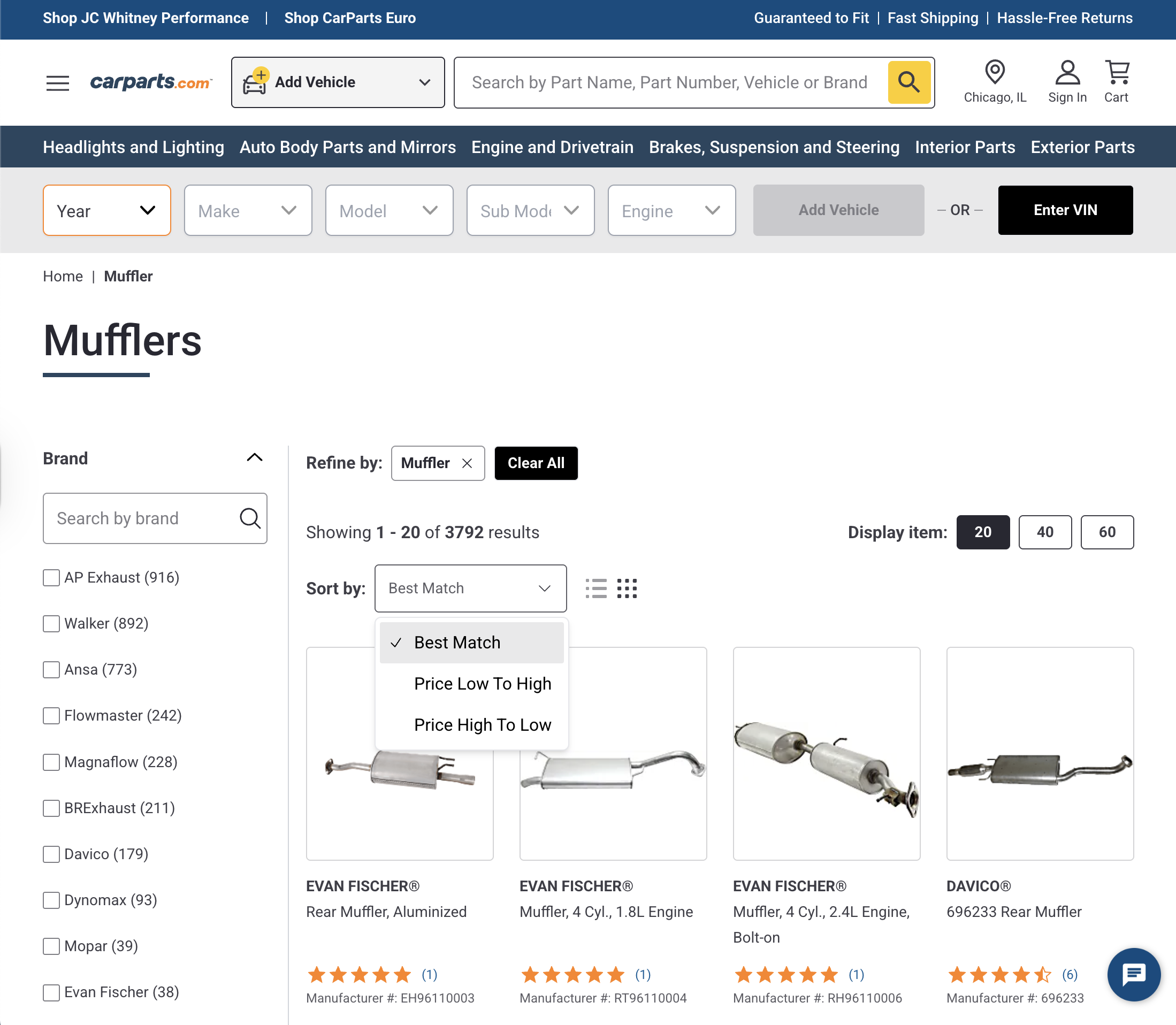This screenshot has height=1025, width=1176.
Task: Go to Home via breadcrumb link
Action: pos(63,276)
